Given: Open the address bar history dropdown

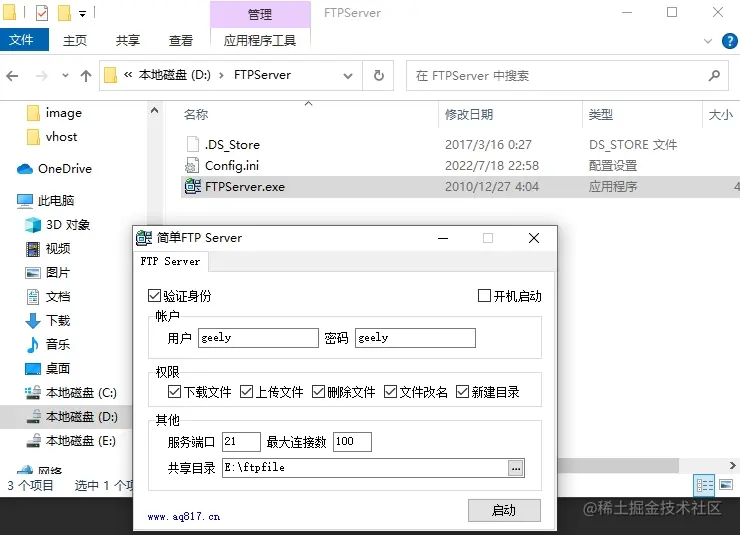Looking at the screenshot, I should (x=348, y=75).
